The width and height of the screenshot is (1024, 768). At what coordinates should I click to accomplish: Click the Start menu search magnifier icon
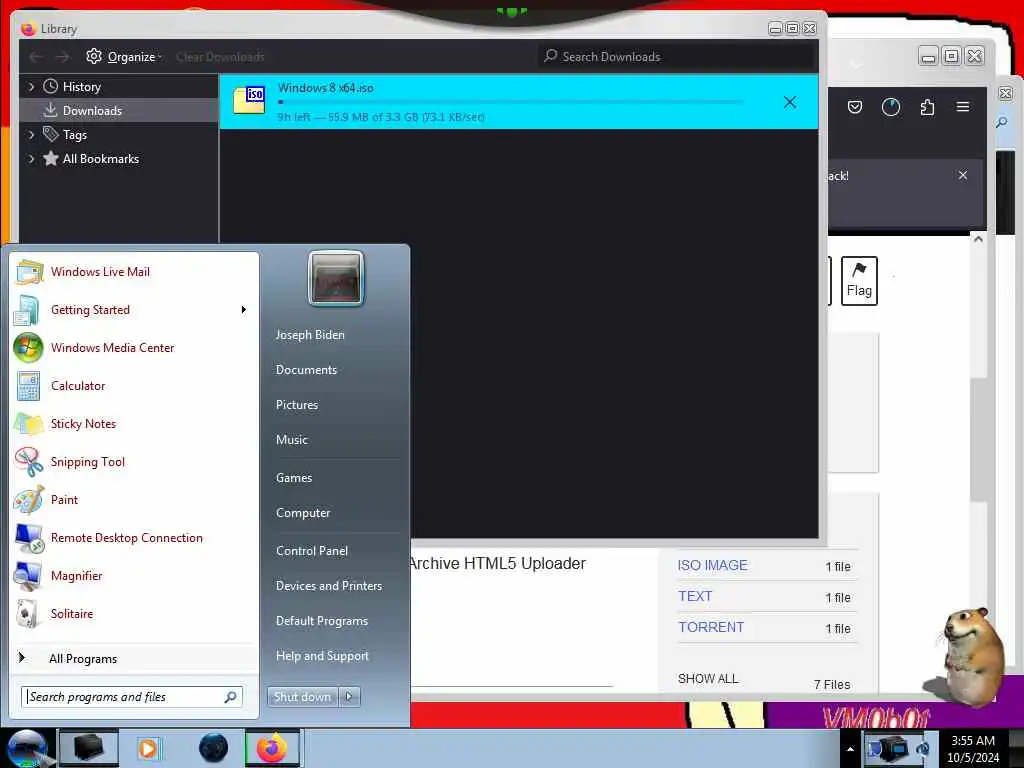(x=231, y=697)
